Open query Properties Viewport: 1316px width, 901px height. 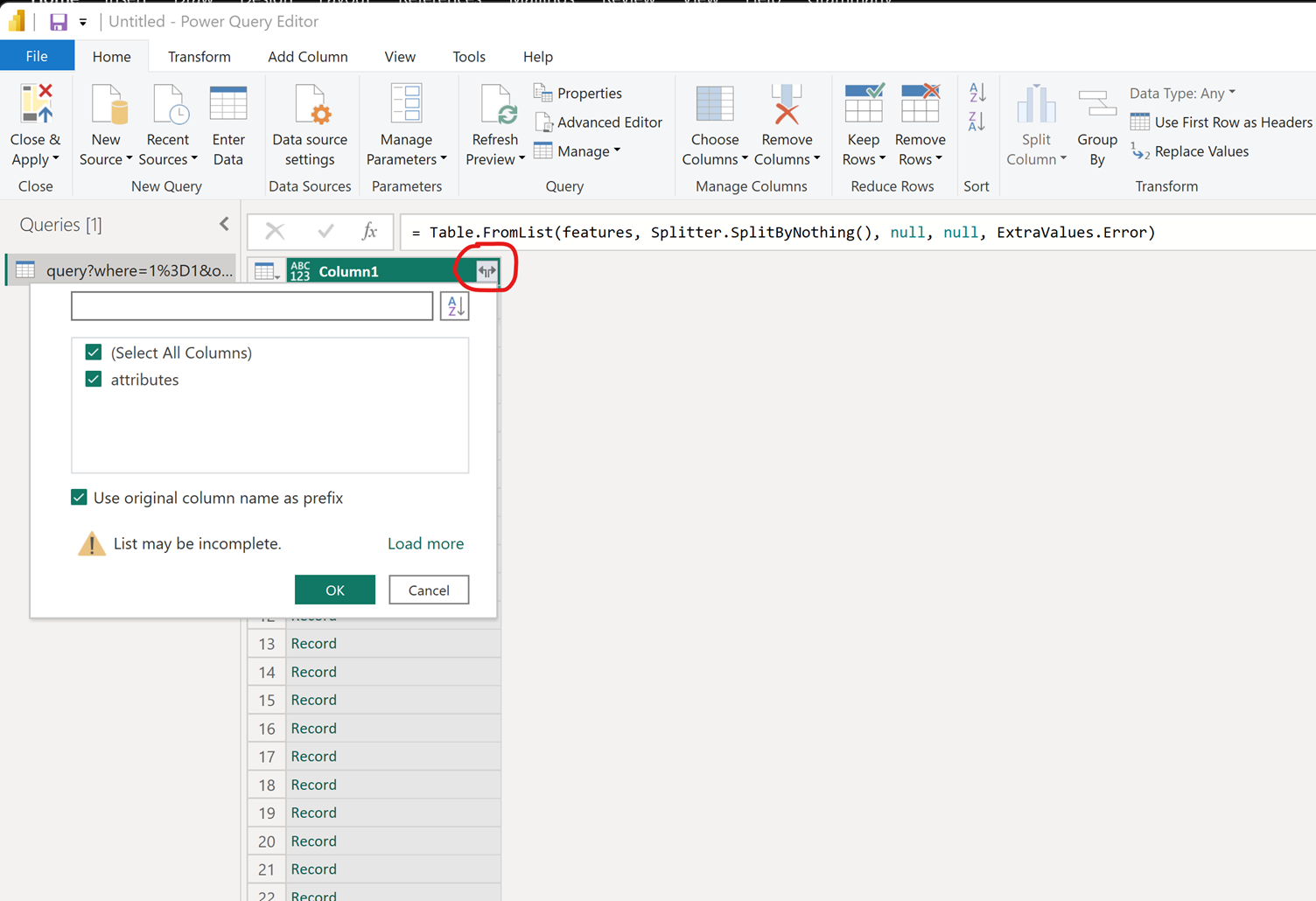pyautogui.click(x=578, y=93)
